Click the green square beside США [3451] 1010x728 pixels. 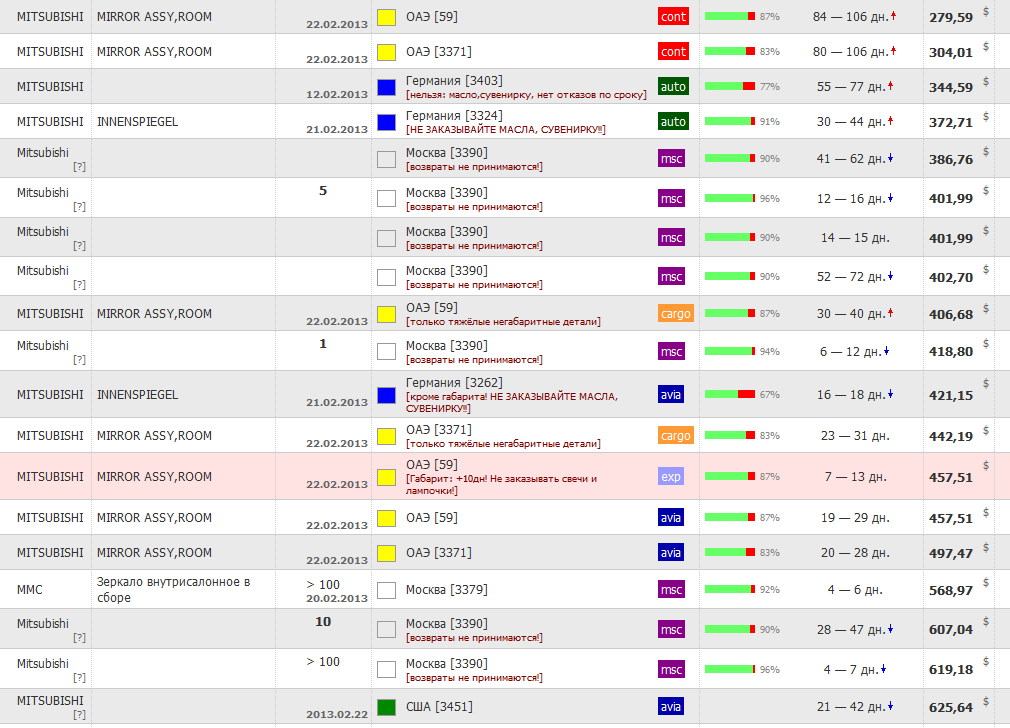(386, 707)
